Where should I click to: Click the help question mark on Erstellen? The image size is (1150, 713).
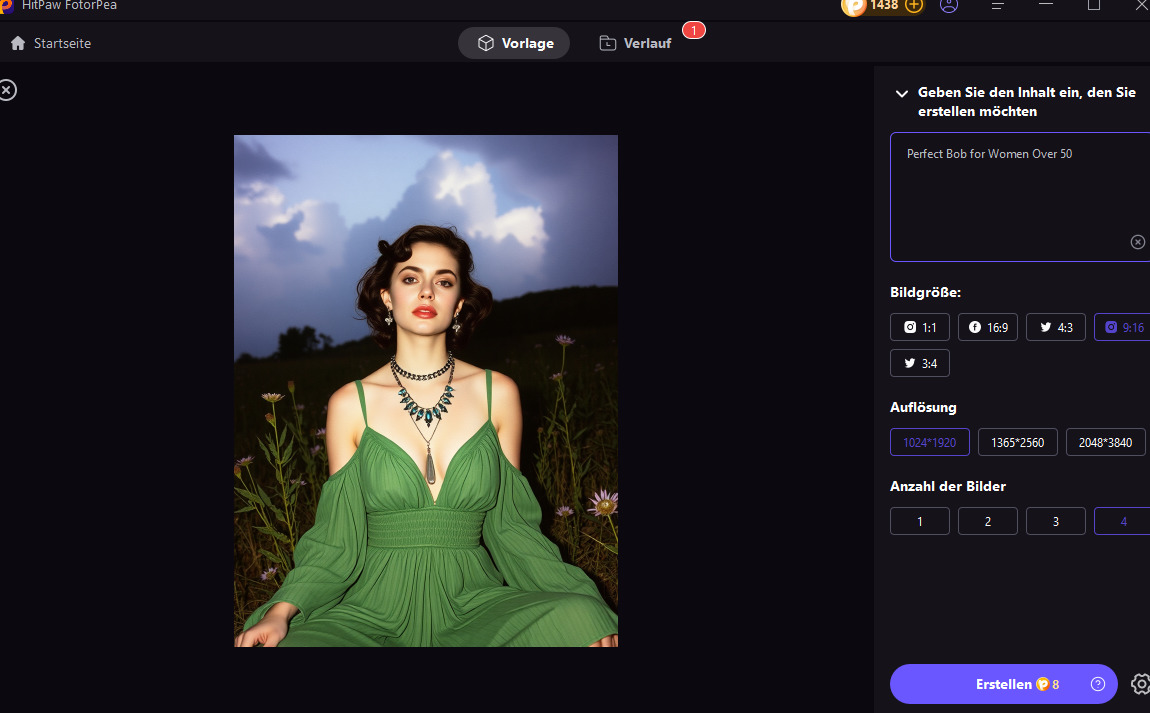pyautogui.click(x=1098, y=684)
